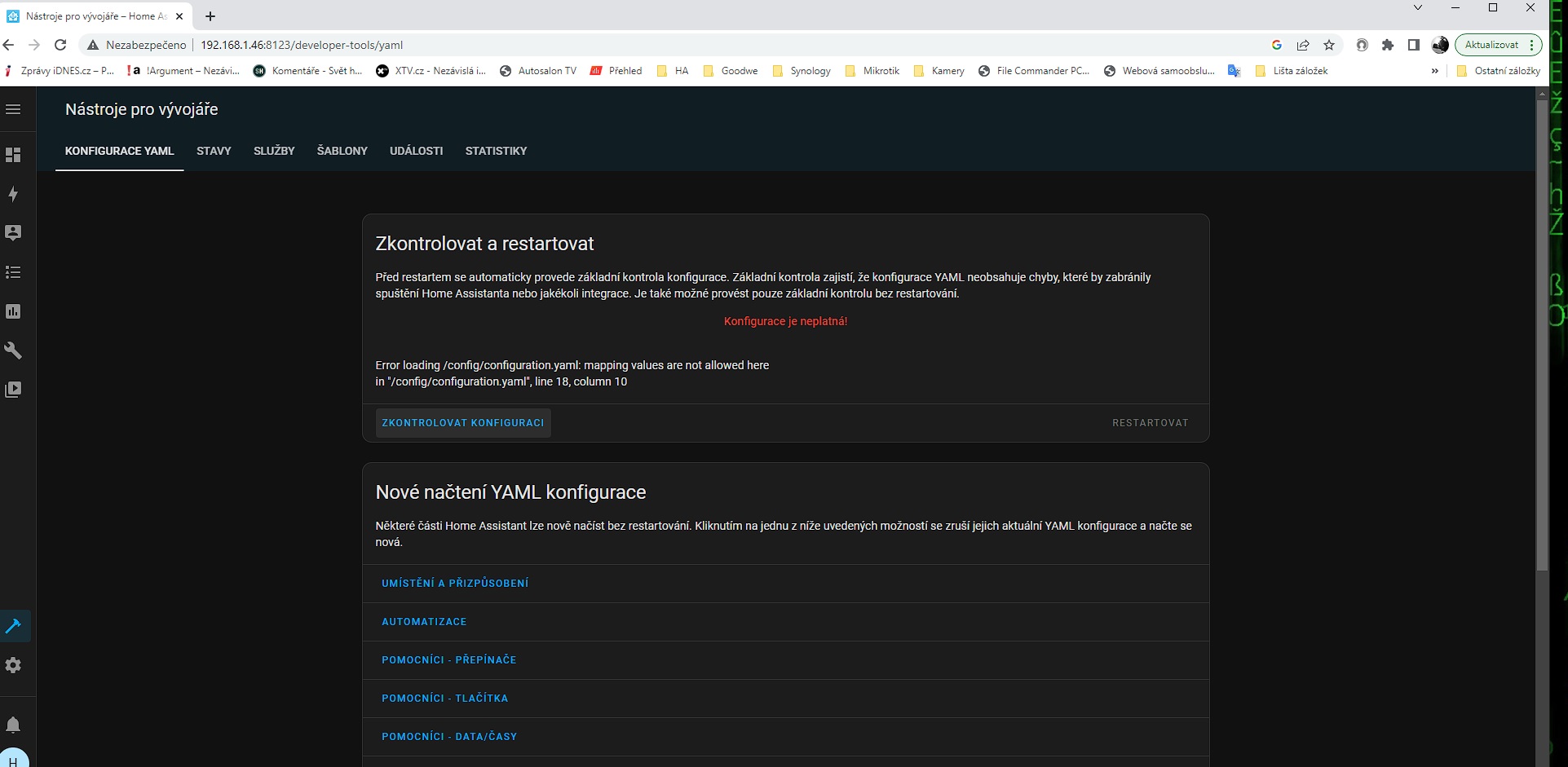Click the browser back arrow

point(9,45)
